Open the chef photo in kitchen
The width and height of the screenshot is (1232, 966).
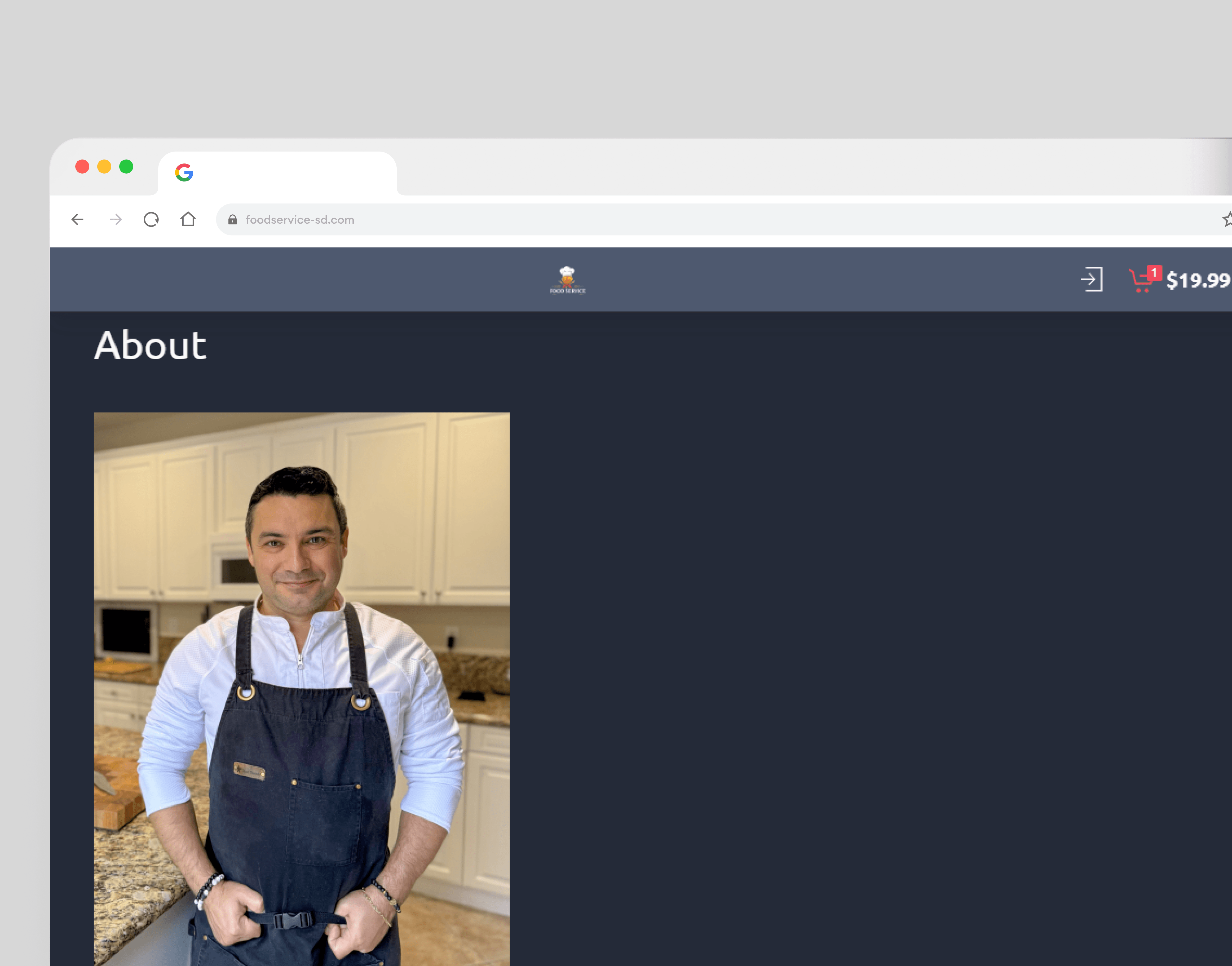pos(302,679)
